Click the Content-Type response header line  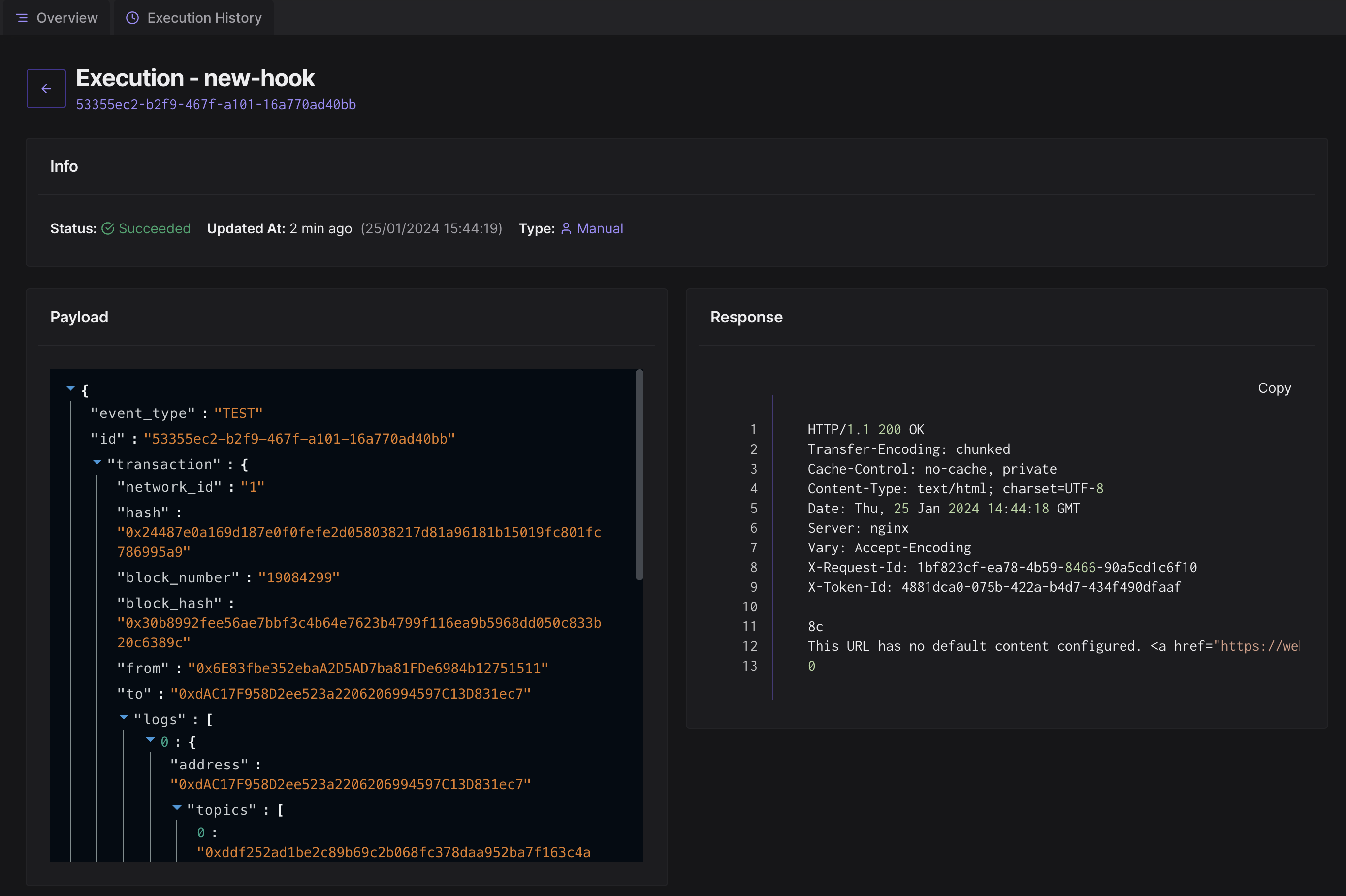click(955, 488)
